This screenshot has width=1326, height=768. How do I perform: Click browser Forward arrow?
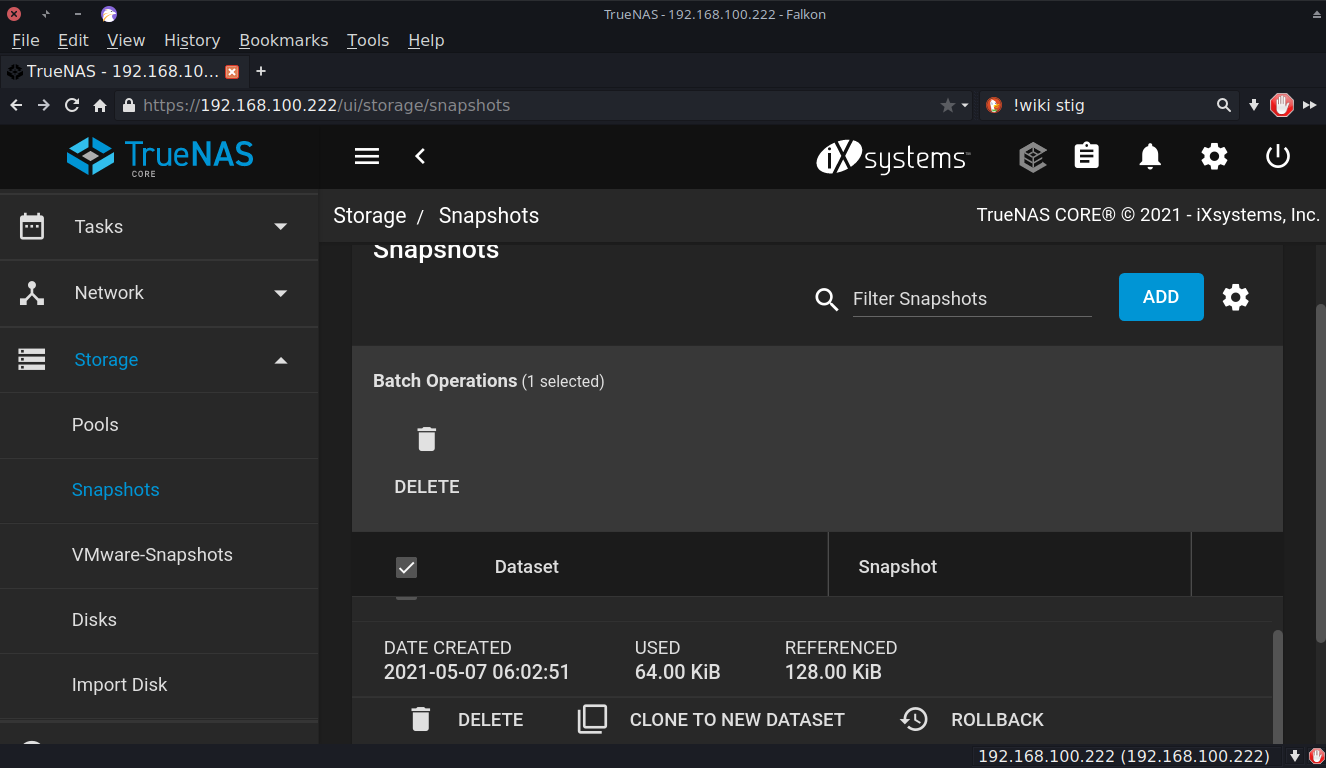(44, 105)
